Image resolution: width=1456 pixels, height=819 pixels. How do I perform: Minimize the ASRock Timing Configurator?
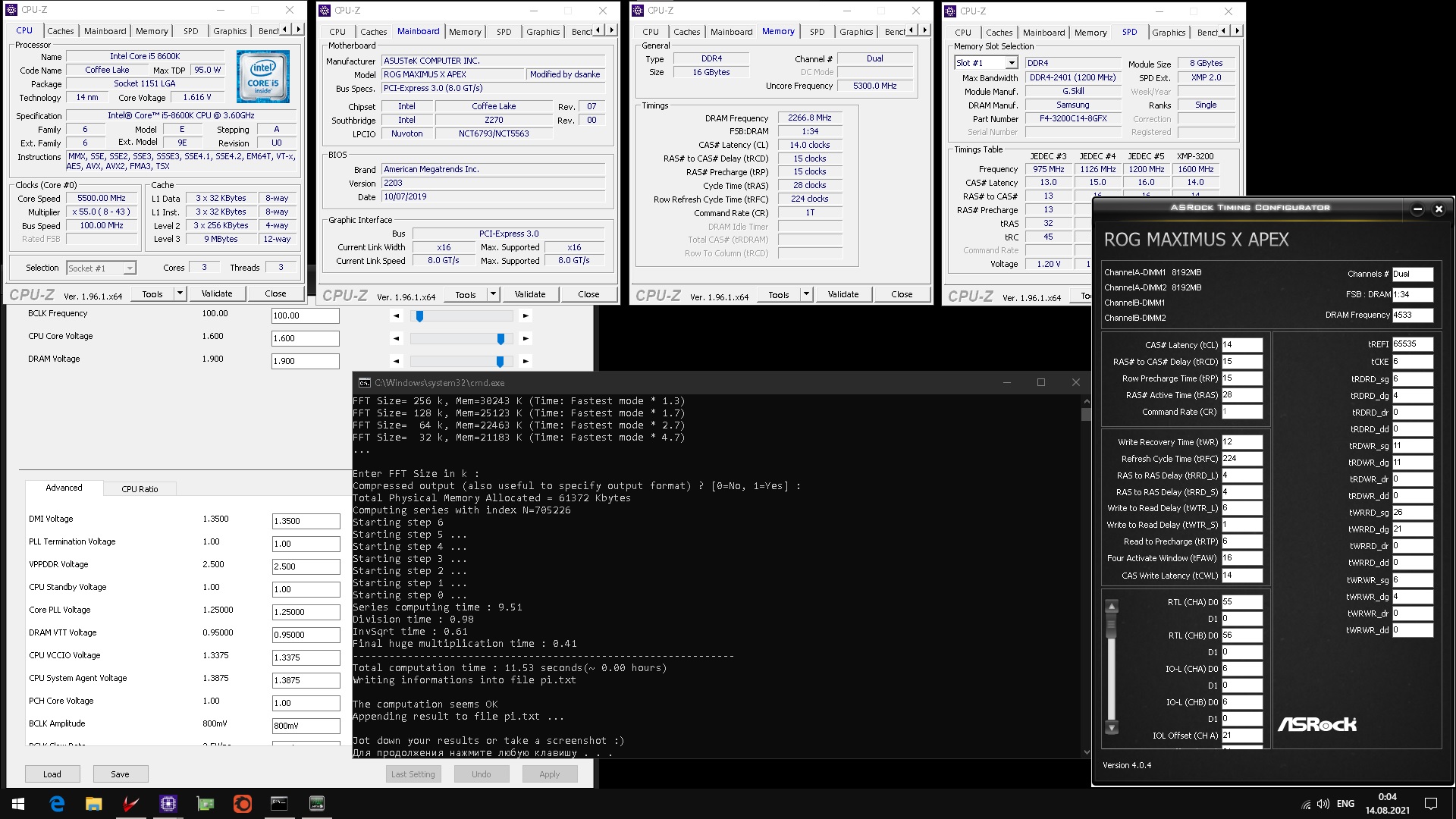[1417, 209]
